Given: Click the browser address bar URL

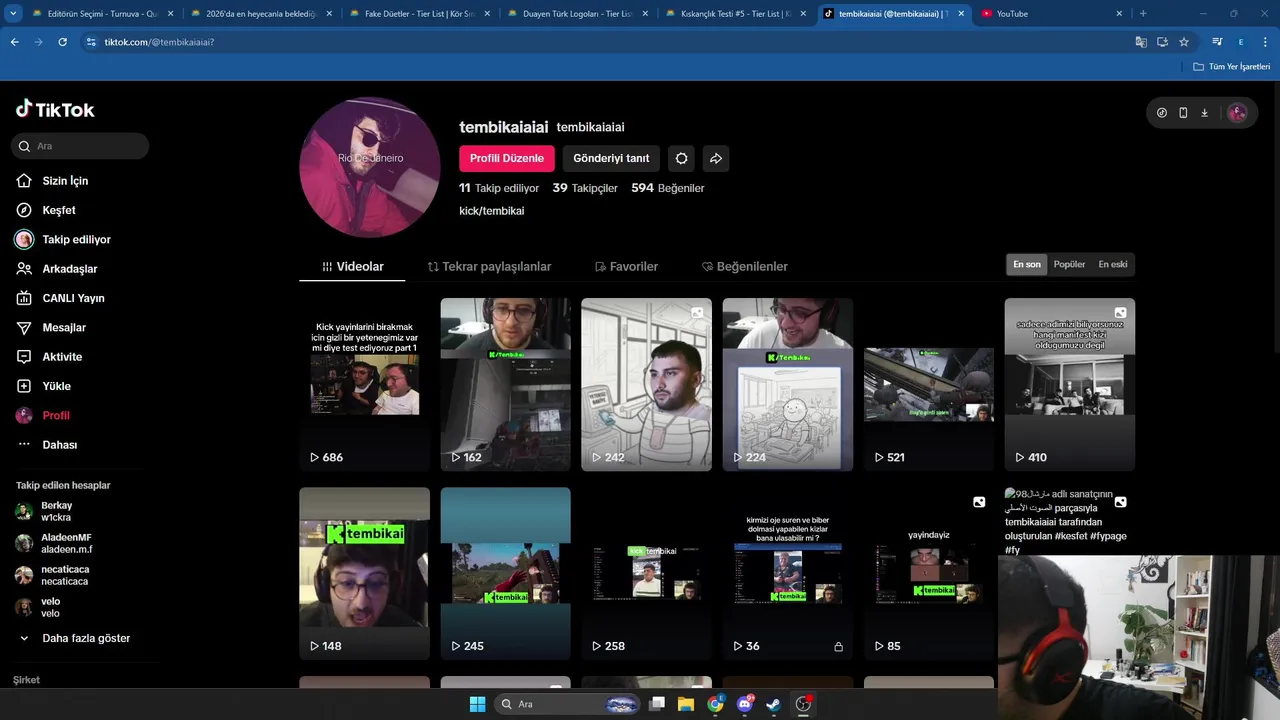Looking at the screenshot, I should pos(159,42).
